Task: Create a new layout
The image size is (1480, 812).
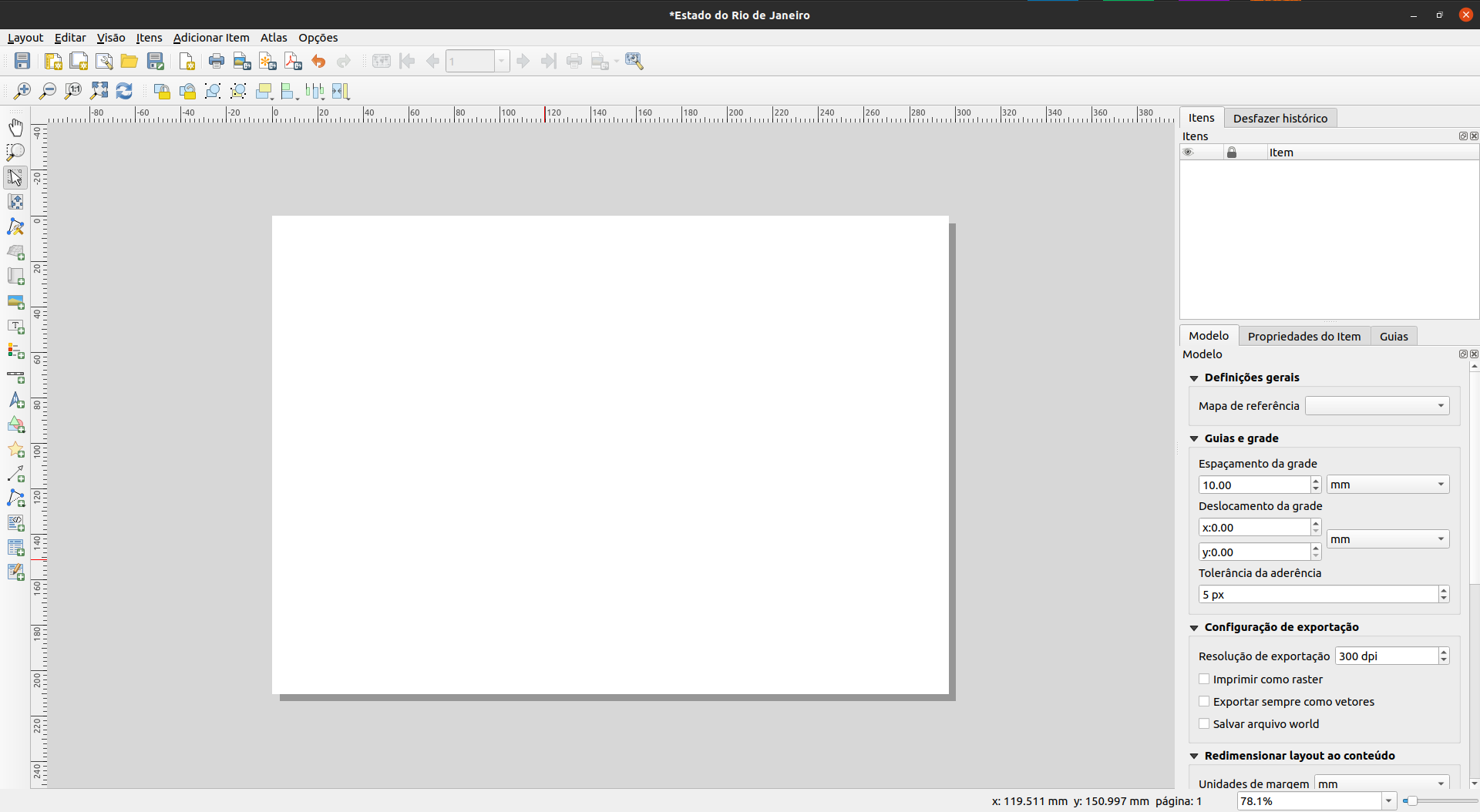Action: coord(53,61)
